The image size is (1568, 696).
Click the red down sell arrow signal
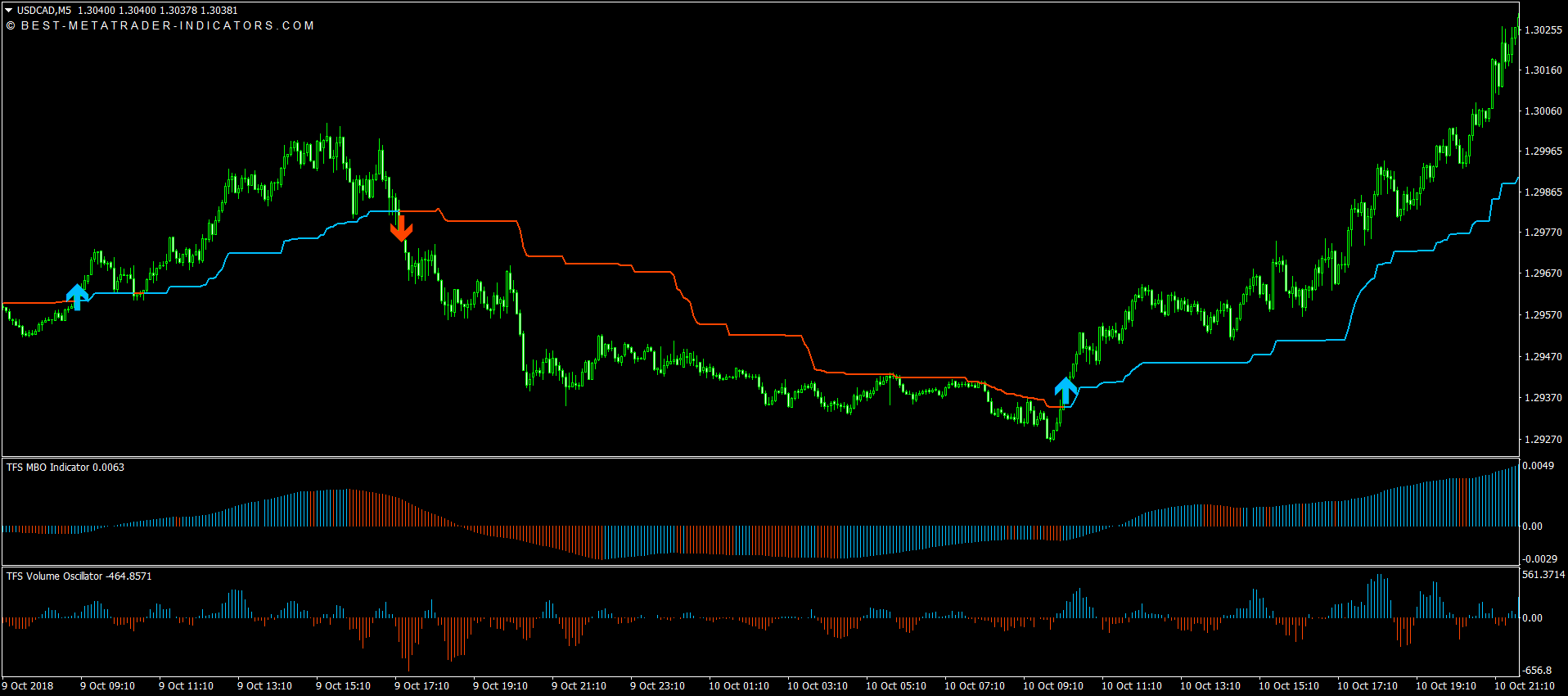coord(401,228)
